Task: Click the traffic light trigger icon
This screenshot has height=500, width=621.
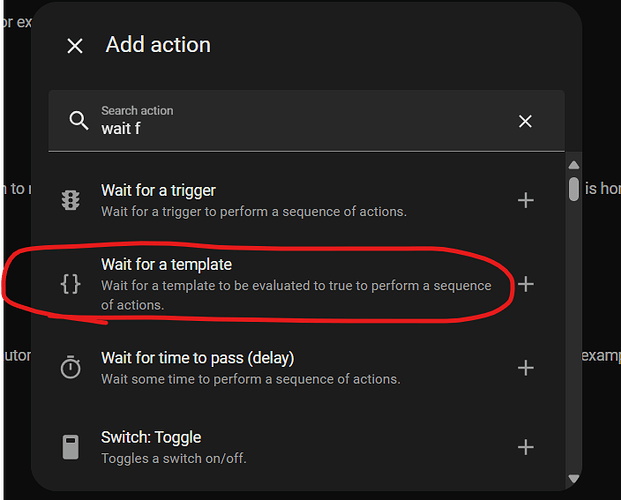Action: pos(70,200)
